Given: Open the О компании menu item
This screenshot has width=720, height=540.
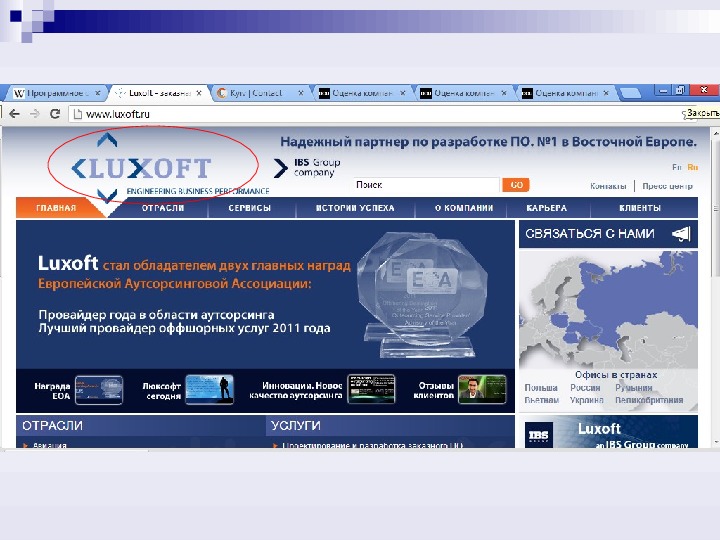Looking at the screenshot, I should 464,208.
